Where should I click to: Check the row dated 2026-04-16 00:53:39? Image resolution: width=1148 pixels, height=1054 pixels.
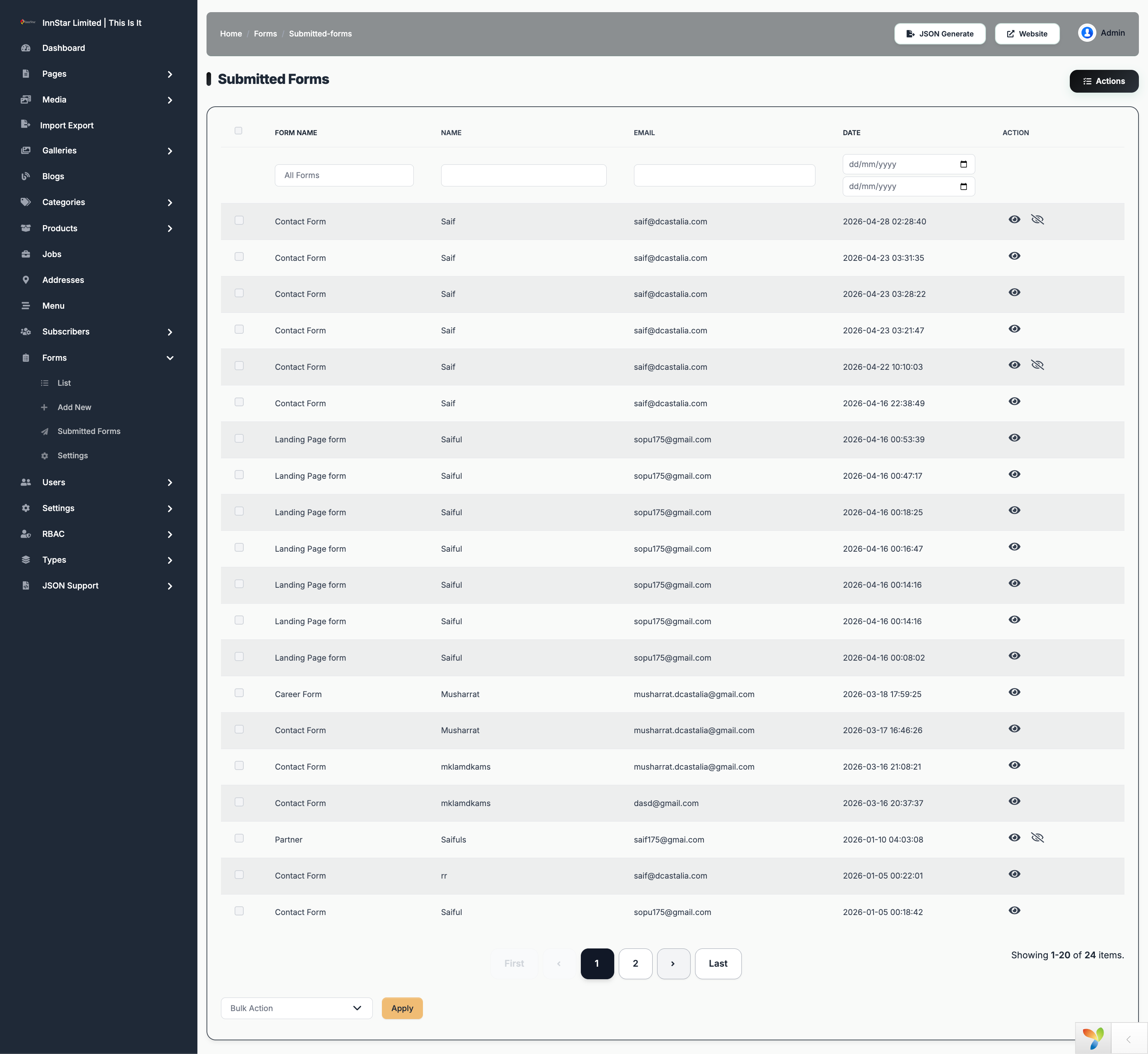point(239,439)
